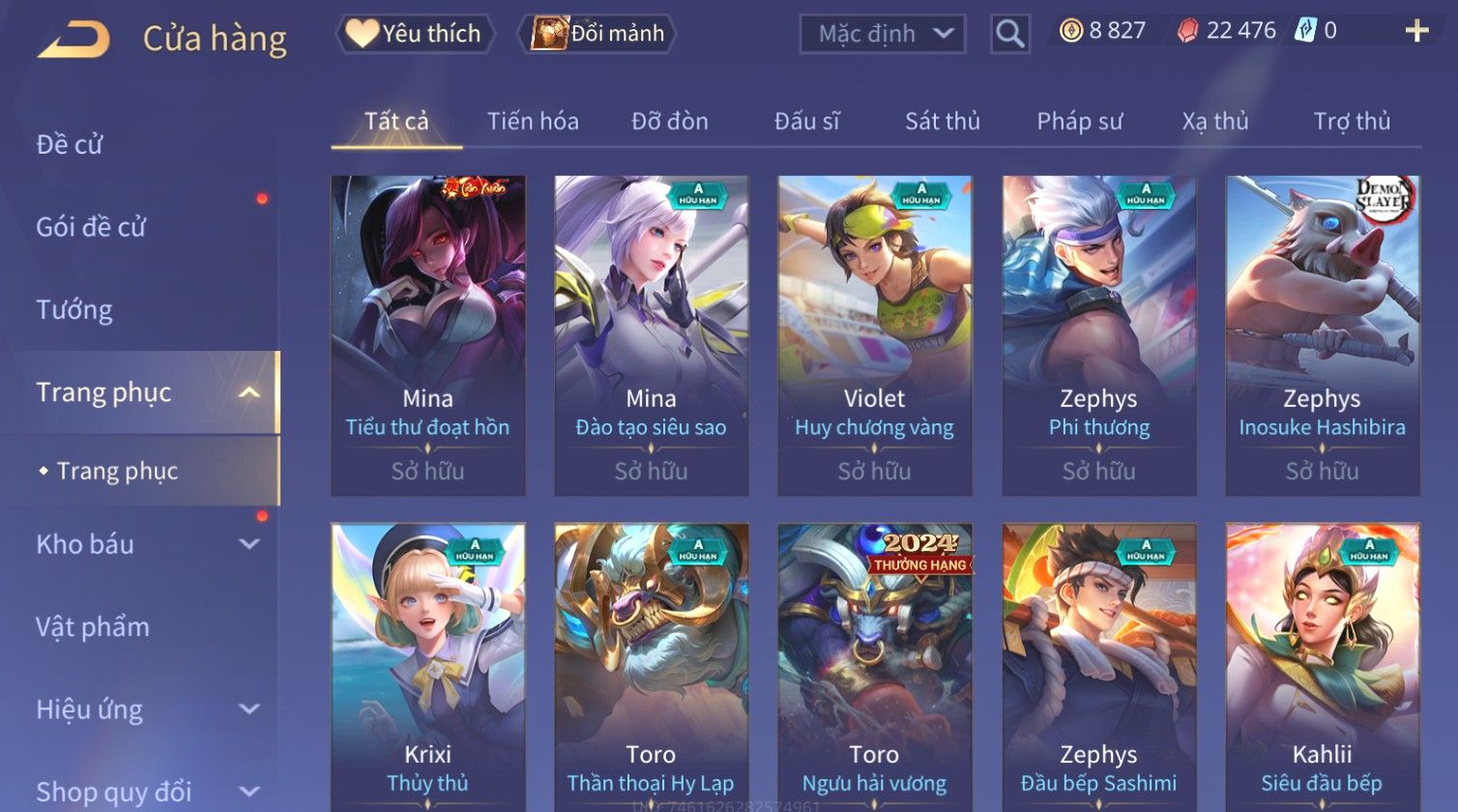Go to Gói đề cử menu
Screen dimensions: 1458x812
tap(91, 227)
